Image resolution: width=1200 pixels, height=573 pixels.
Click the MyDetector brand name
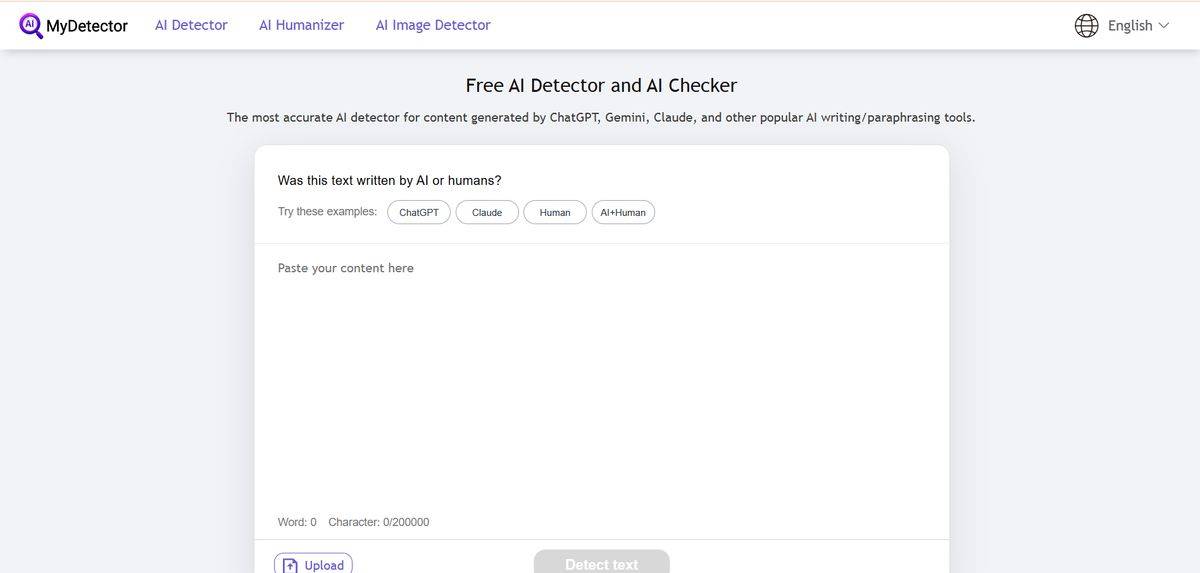tap(88, 26)
